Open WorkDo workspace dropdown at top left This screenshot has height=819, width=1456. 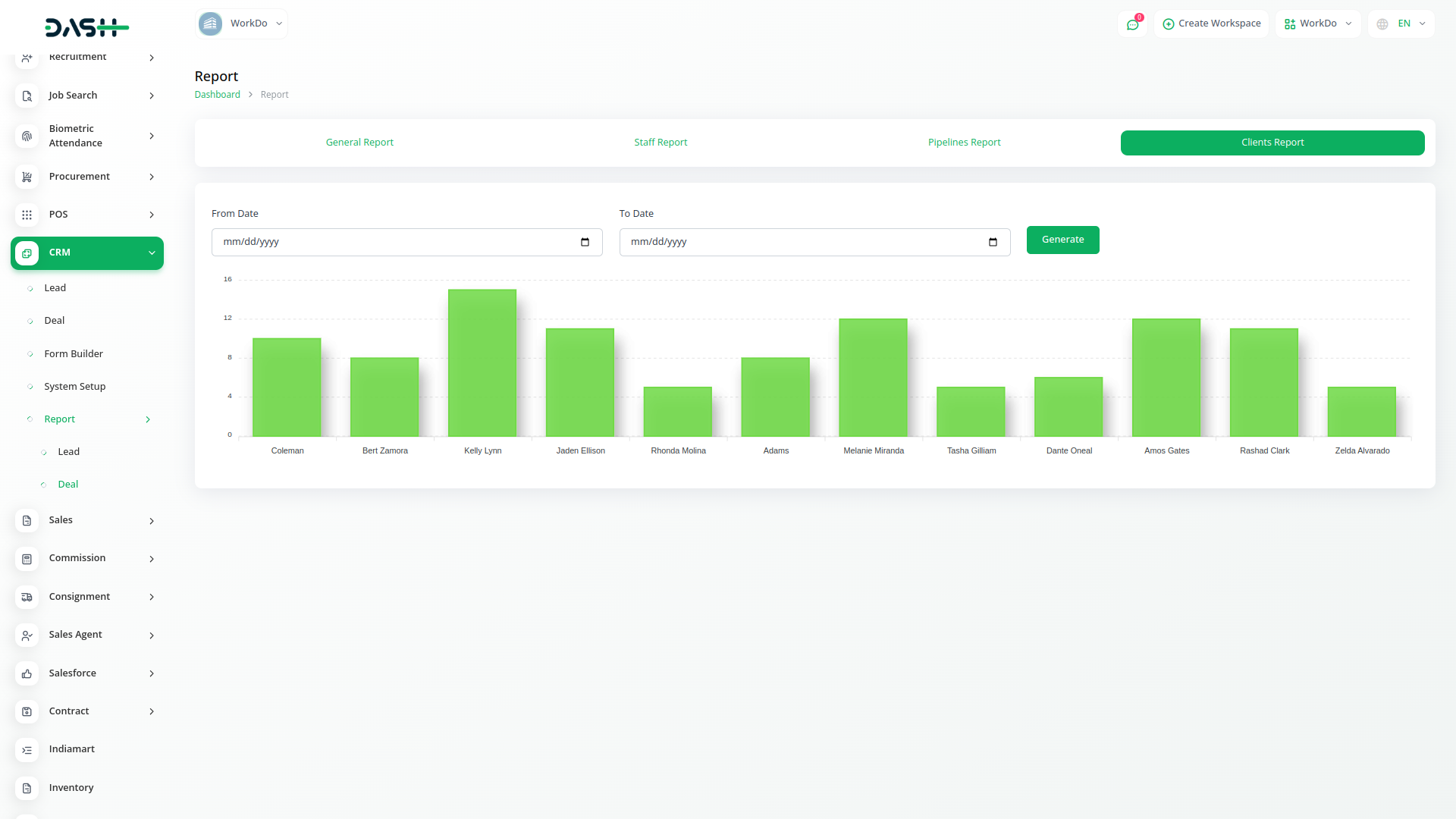point(241,24)
